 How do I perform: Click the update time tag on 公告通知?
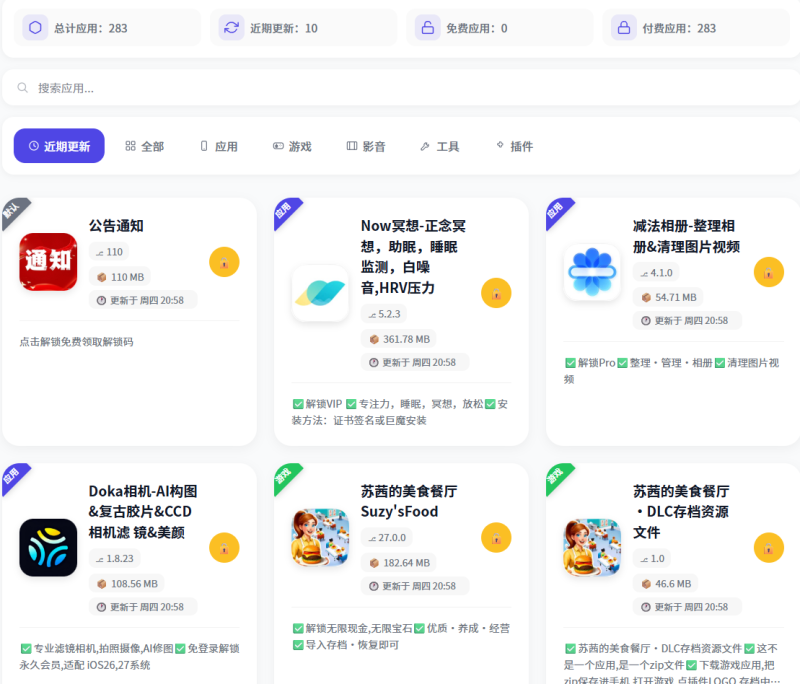click(x=143, y=300)
